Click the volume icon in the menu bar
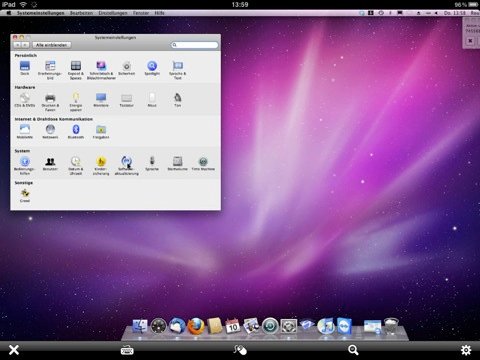The height and width of the screenshot is (360, 480). pyautogui.click(x=437, y=13)
